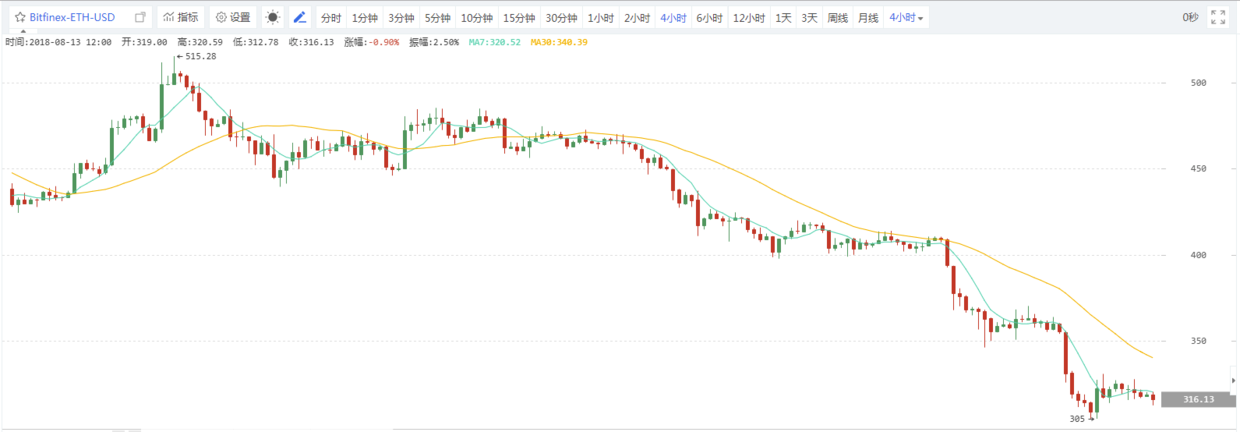The width and height of the screenshot is (1240, 432).
Task: Click the MA7:320.52 indicator label
Action: click(x=495, y=42)
